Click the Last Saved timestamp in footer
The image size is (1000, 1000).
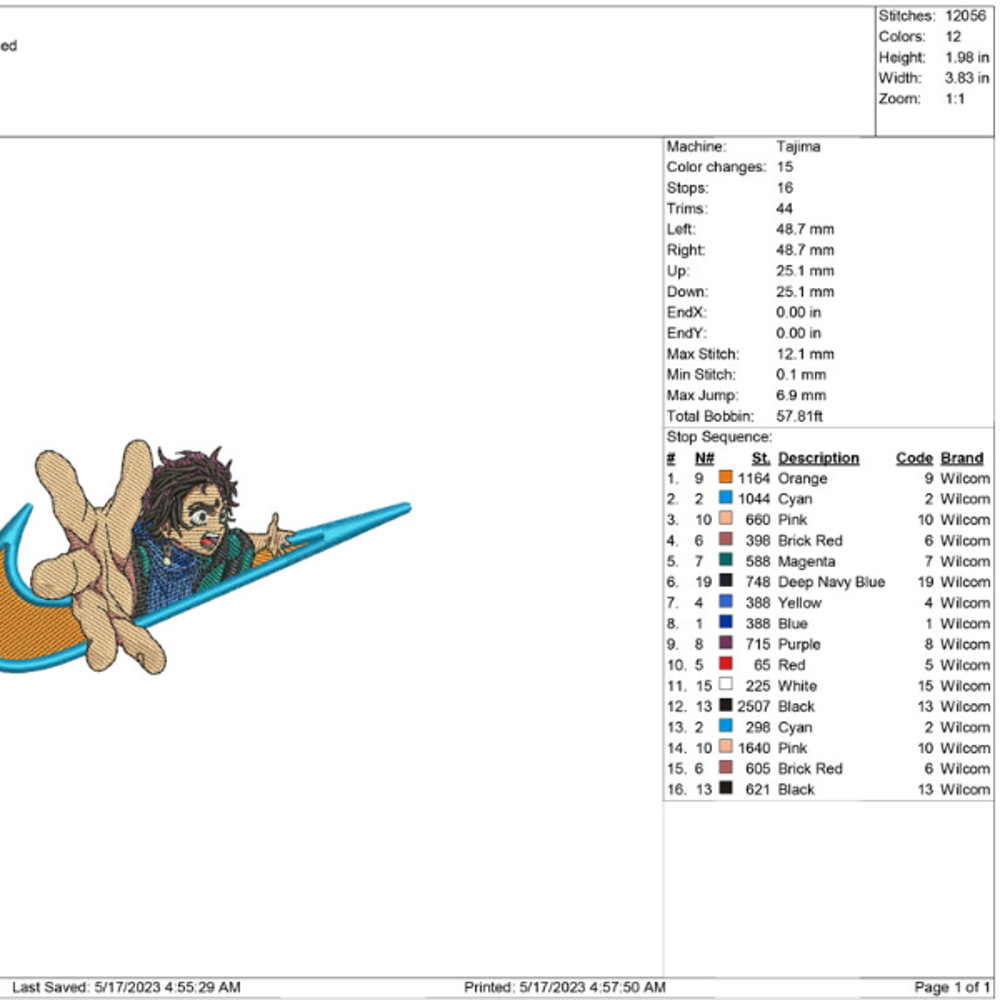(x=126, y=987)
